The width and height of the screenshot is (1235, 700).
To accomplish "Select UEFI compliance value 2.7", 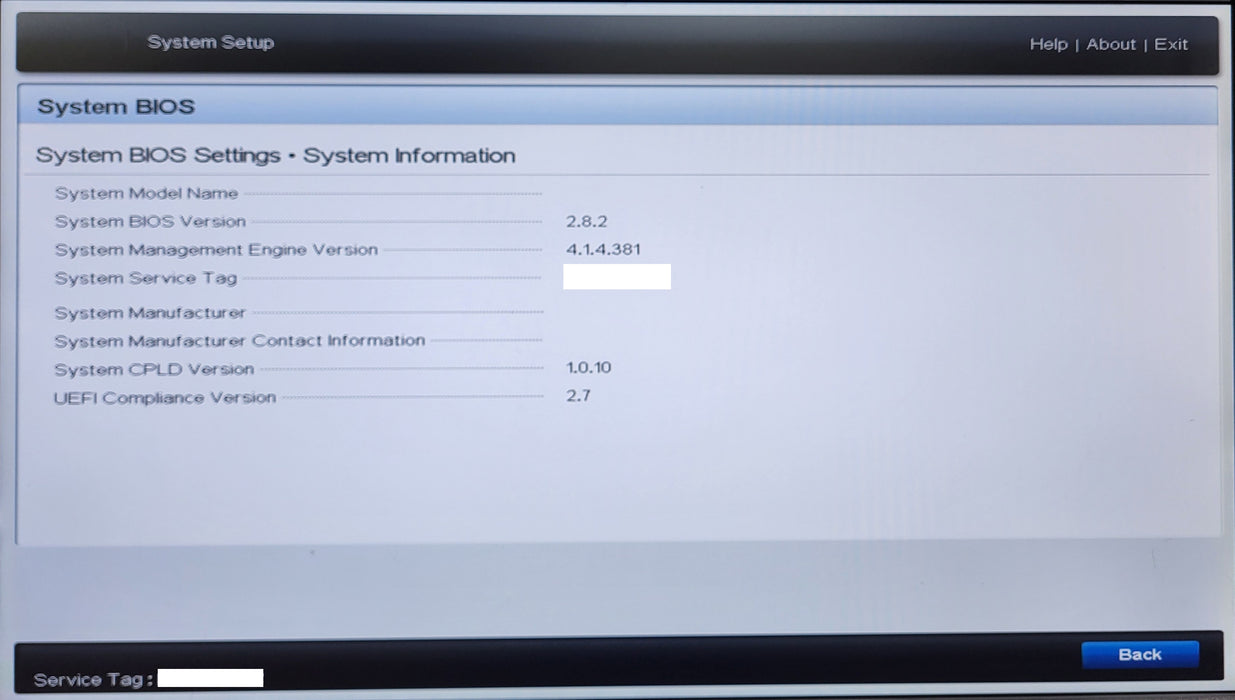I will 578,396.
